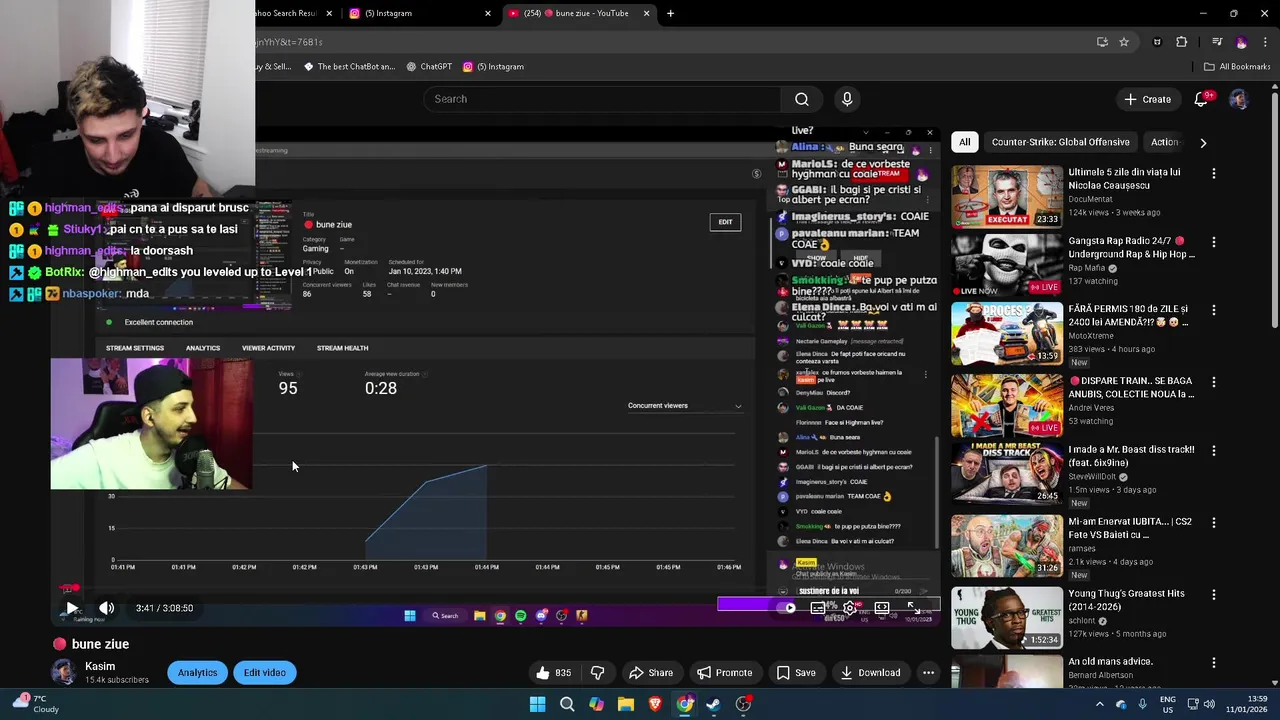Click Create button in YouTube header
Viewport: 1280px width, 720px height.
click(1147, 99)
